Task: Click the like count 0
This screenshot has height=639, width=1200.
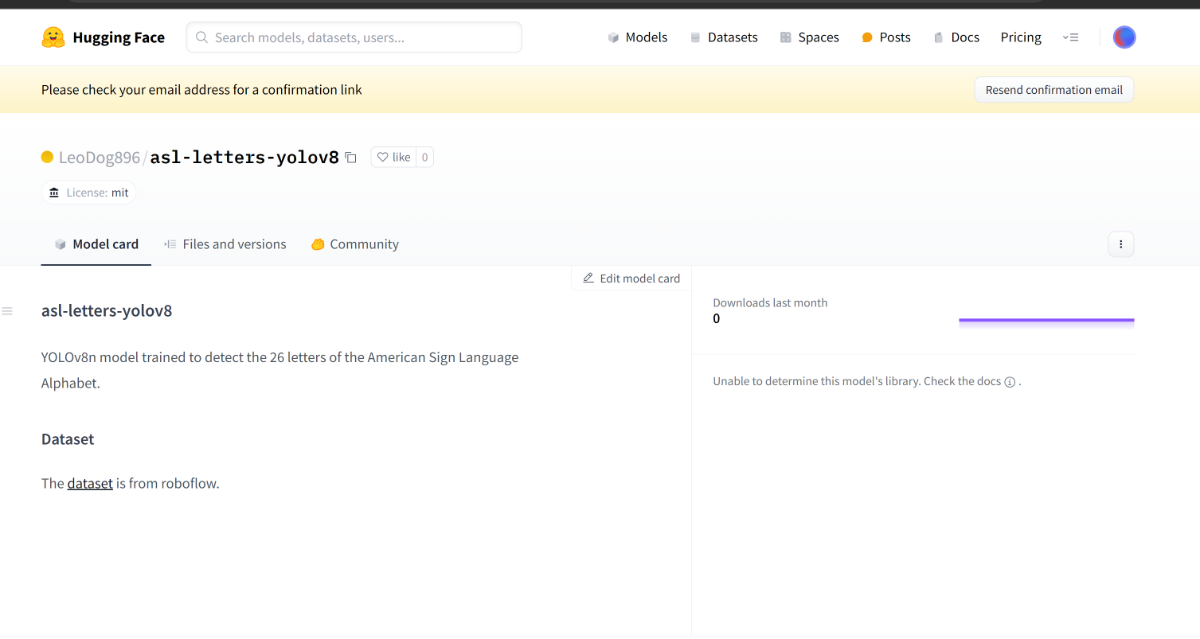Action: tap(424, 157)
